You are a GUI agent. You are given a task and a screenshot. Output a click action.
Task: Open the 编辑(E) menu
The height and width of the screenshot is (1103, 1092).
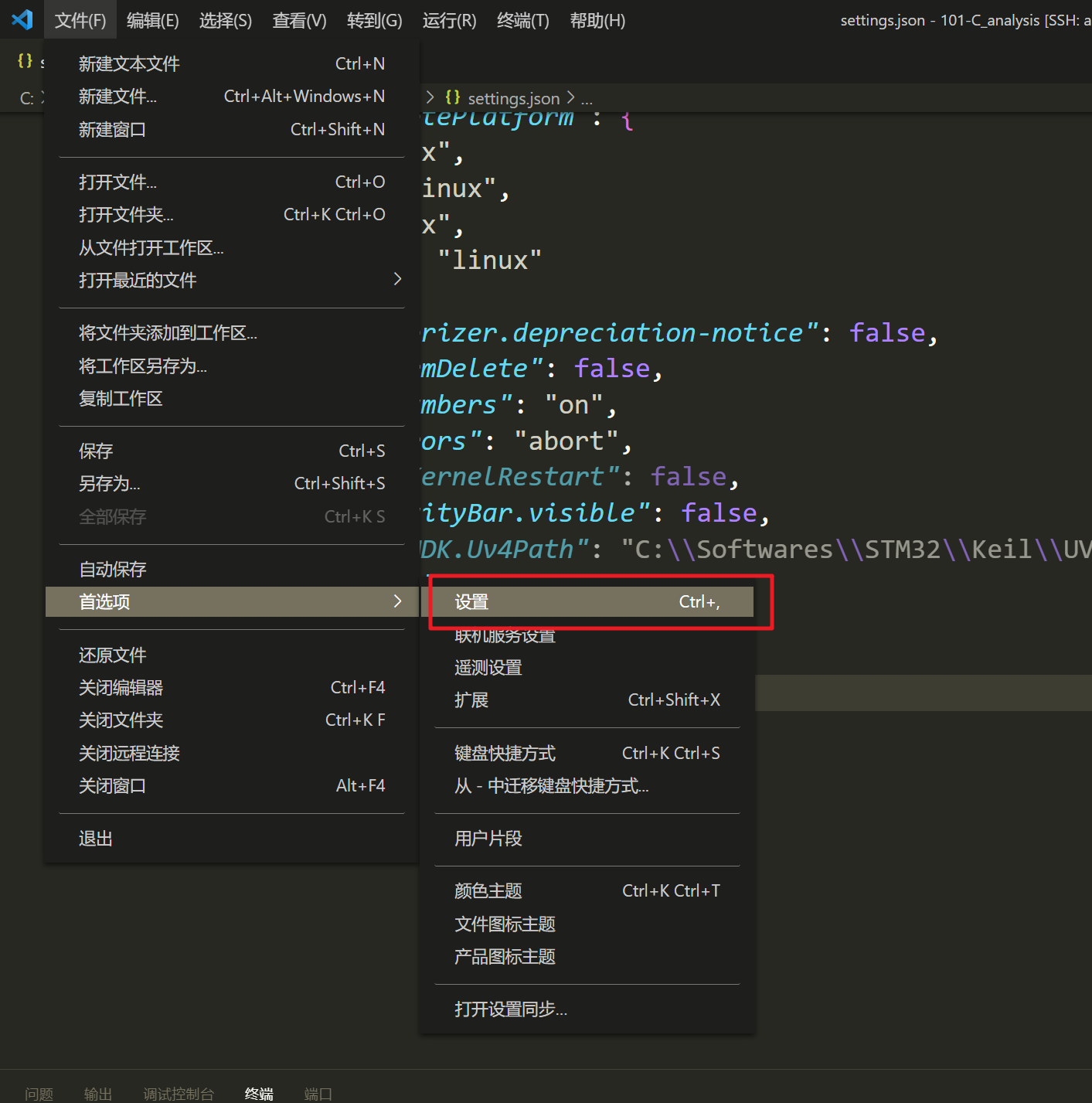click(x=153, y=20)
